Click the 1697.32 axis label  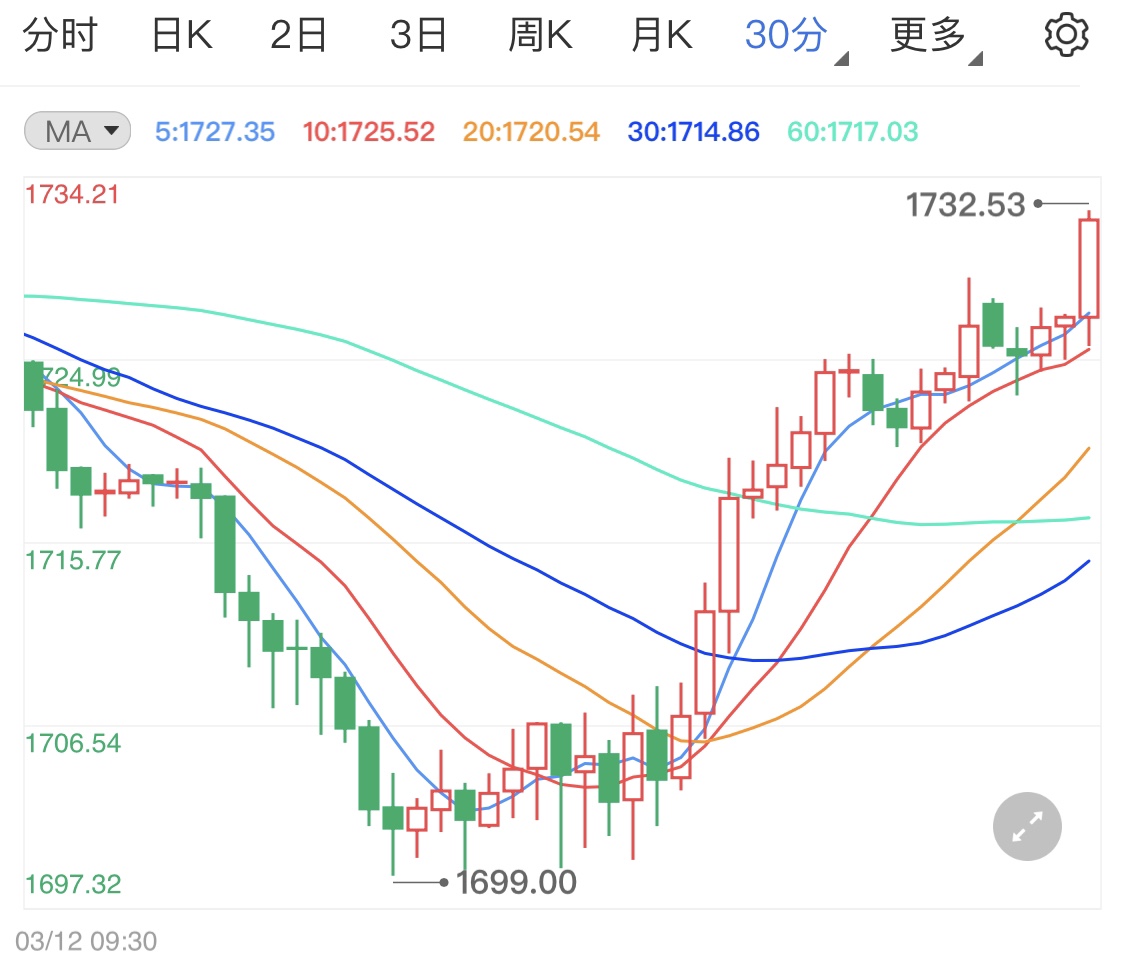(72, 884)
